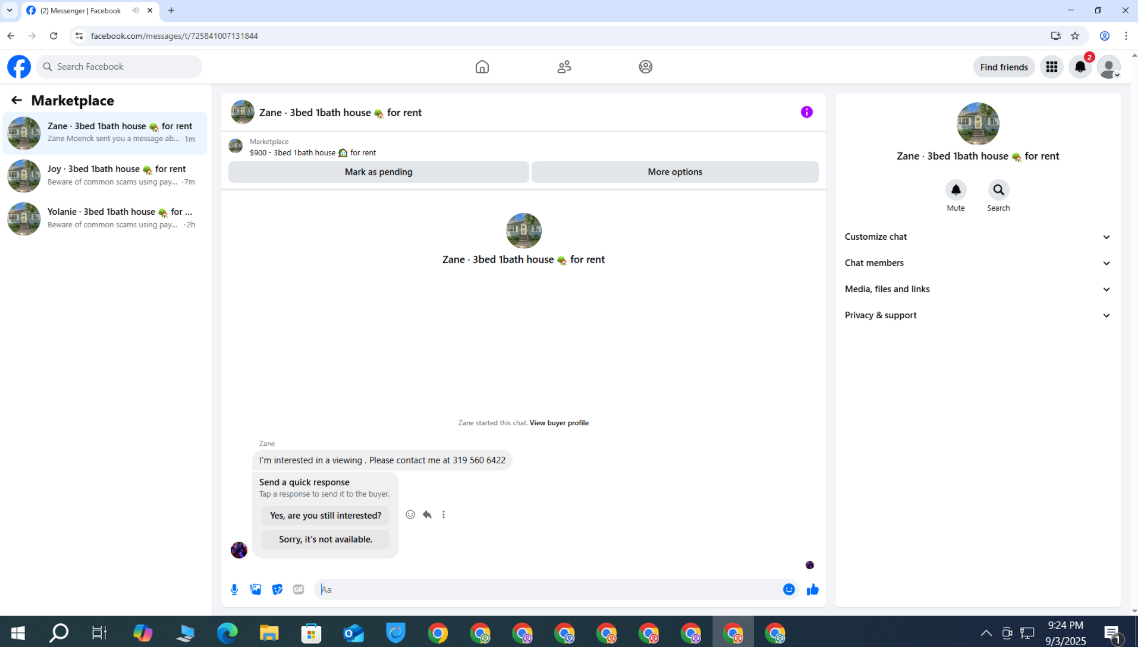Click the More options button
Screen dimensions: 1138x647
click(675, 172)
